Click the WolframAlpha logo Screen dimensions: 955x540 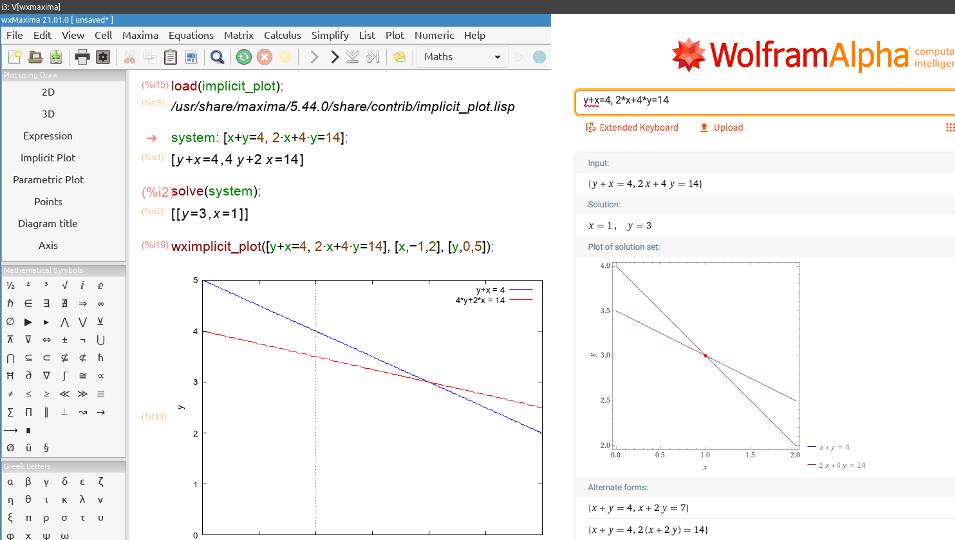click(x=792, y=55)
